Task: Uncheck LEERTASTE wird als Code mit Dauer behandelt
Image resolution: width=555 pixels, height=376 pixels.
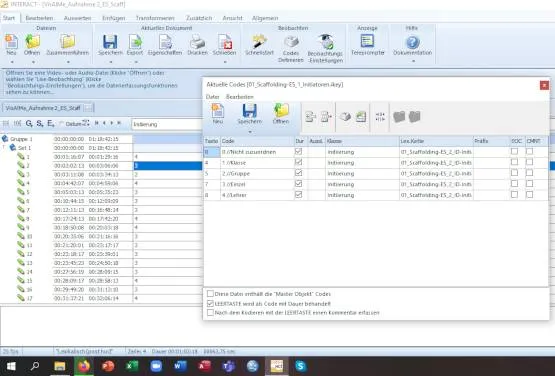Action: [x=210, y=303]
